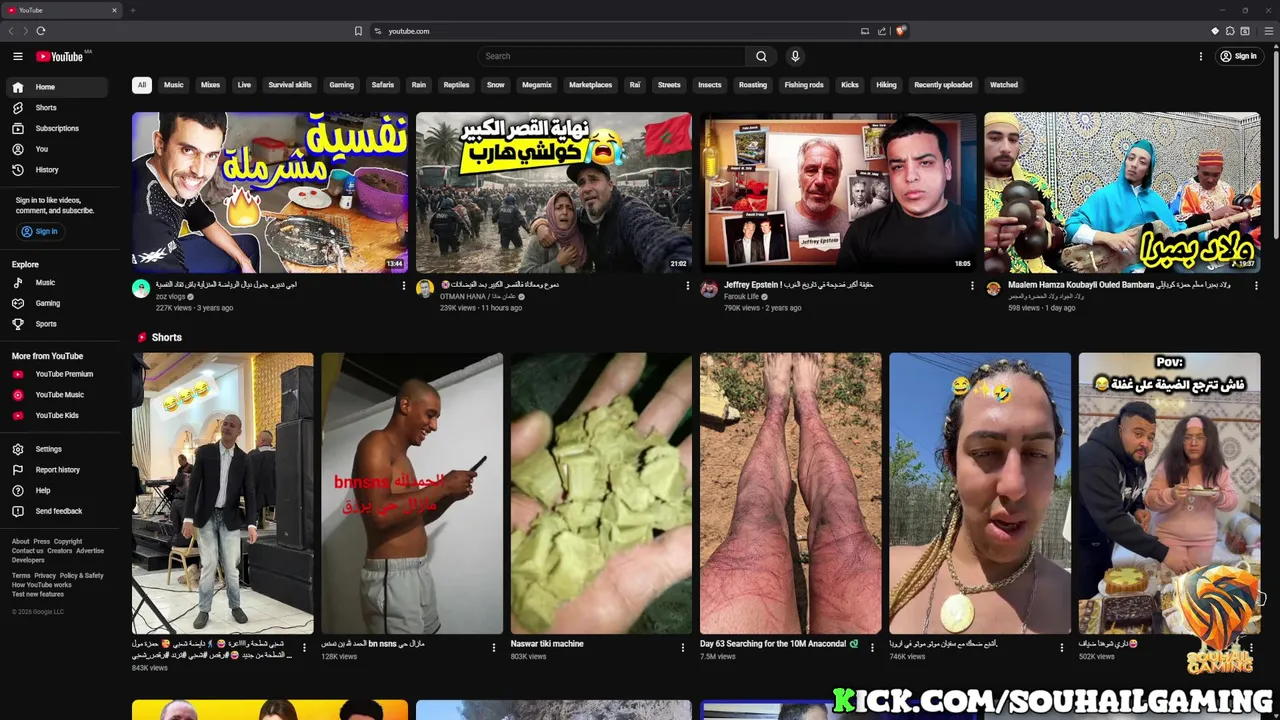The height and width of the screenshot is (720, 1280).
Task: Open the zoz vlogs video thumbnail
Action: click(x=270, y=192)
